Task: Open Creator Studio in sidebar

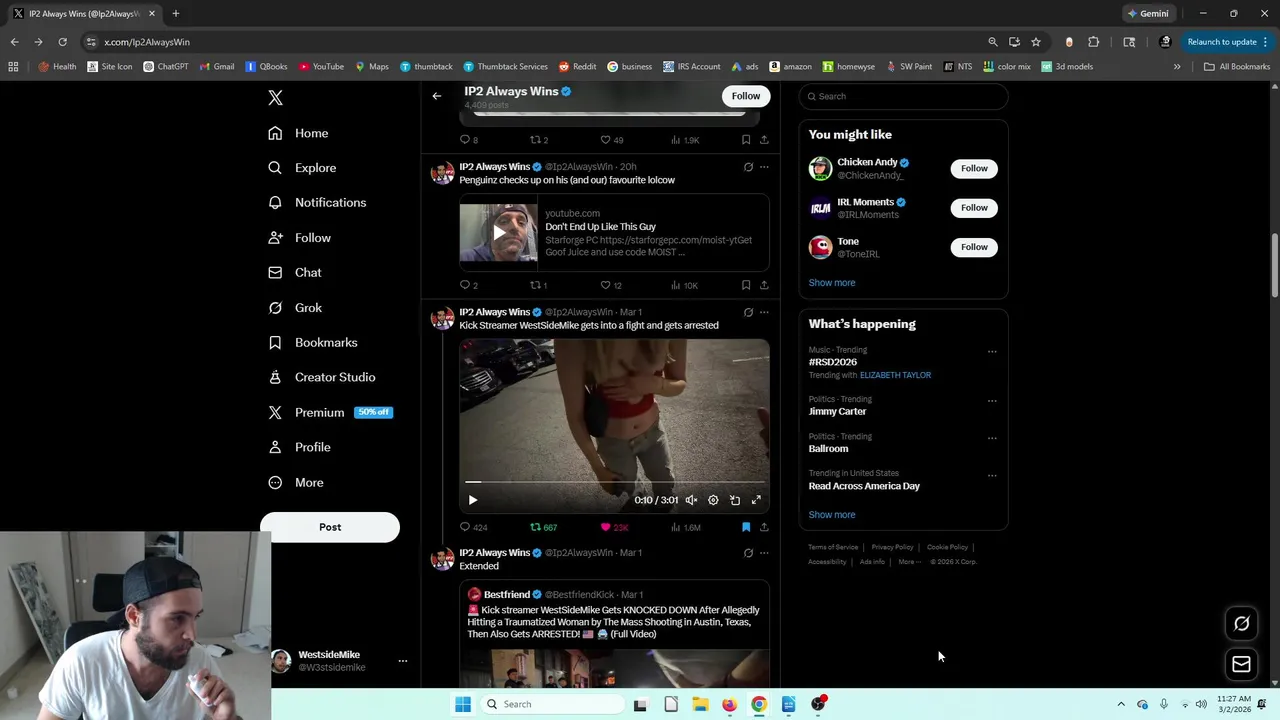Action: pos(321,377)
